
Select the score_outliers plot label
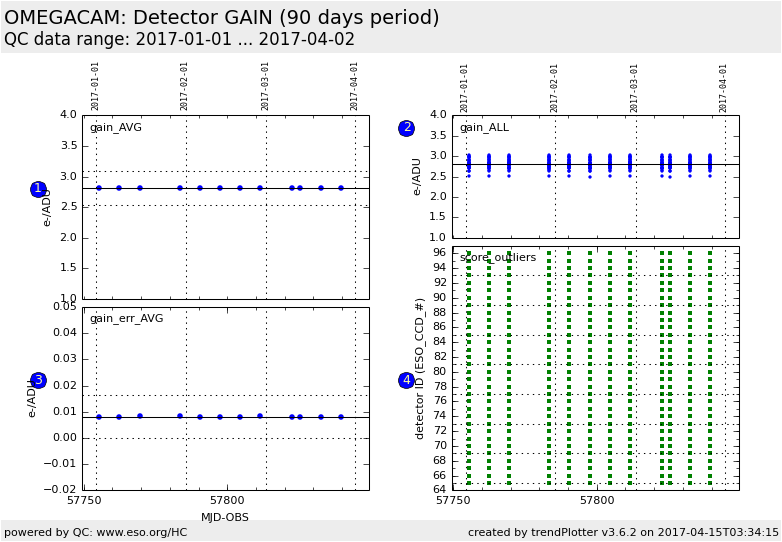click(x=498, y=257)
